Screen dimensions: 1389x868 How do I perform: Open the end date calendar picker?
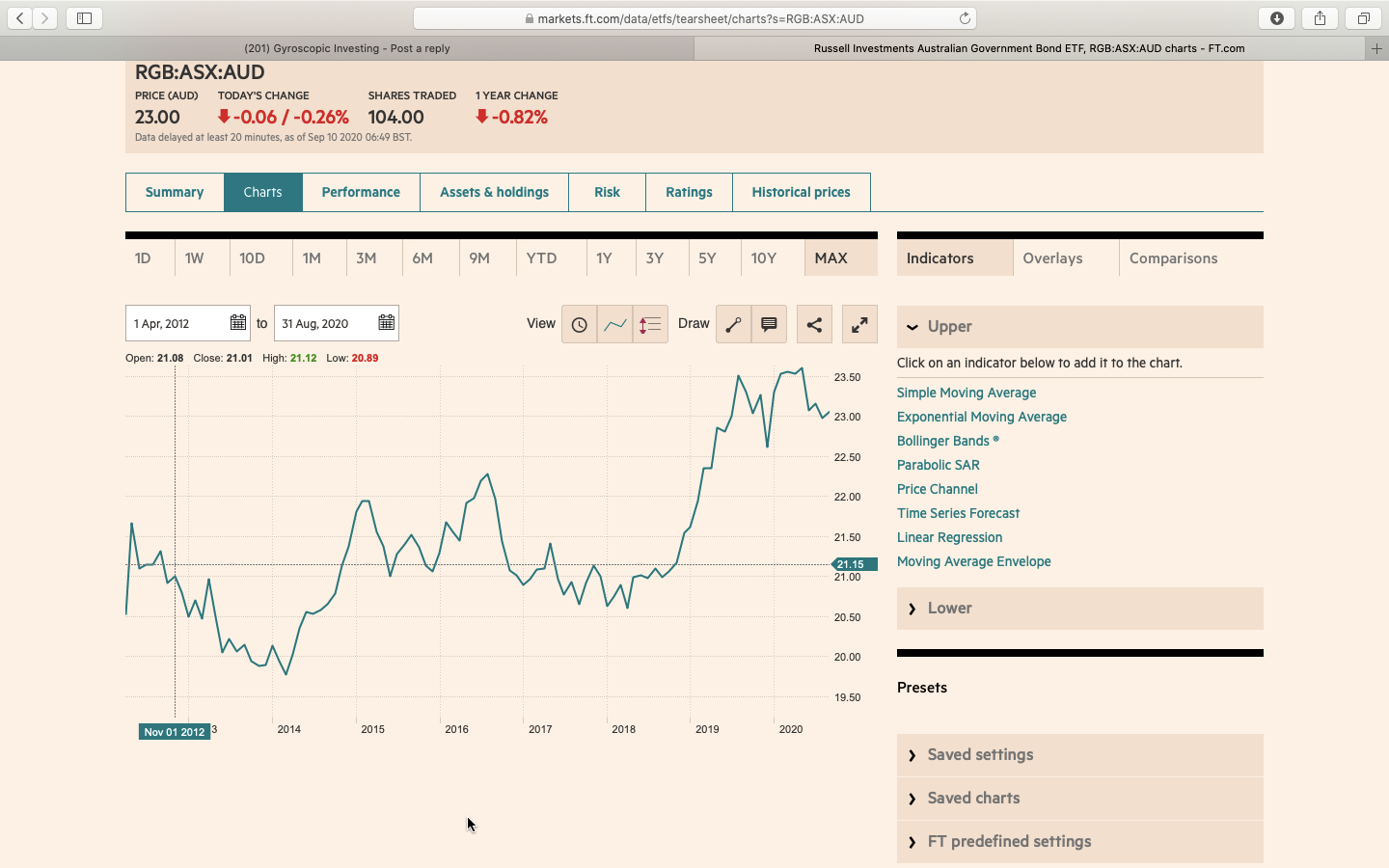click(386, 323)
